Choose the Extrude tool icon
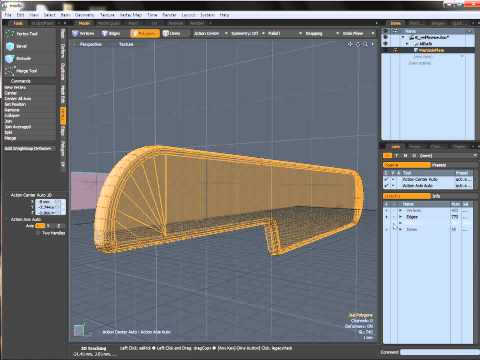Screen dimensions: 480x360 tap(10, 59)
